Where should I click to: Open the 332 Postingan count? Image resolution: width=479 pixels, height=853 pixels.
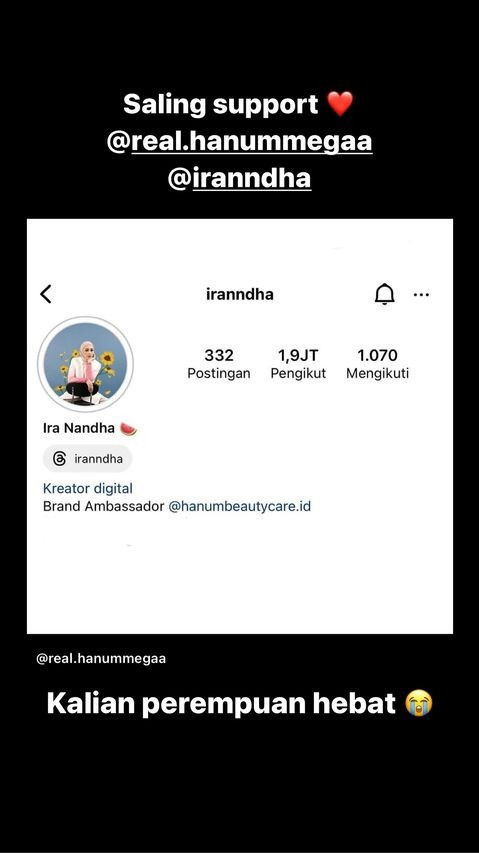click(x=219, y=364)
